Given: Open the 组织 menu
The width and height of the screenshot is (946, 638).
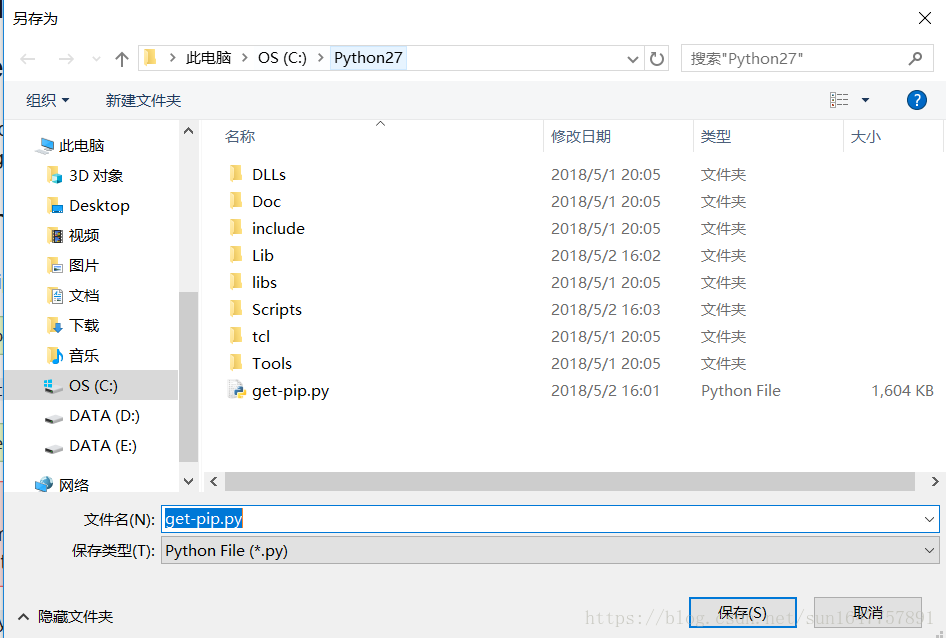Looking at the screenshot, I should click(45, 99).
